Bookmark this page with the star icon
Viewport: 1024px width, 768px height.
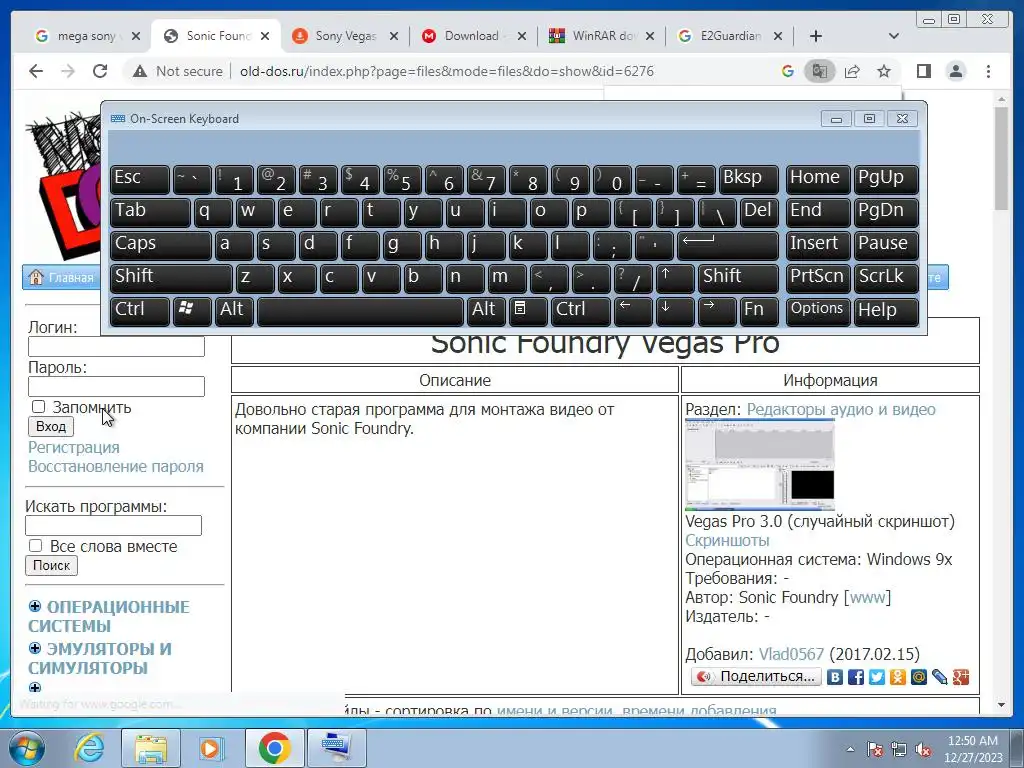(x=884, y=71)
